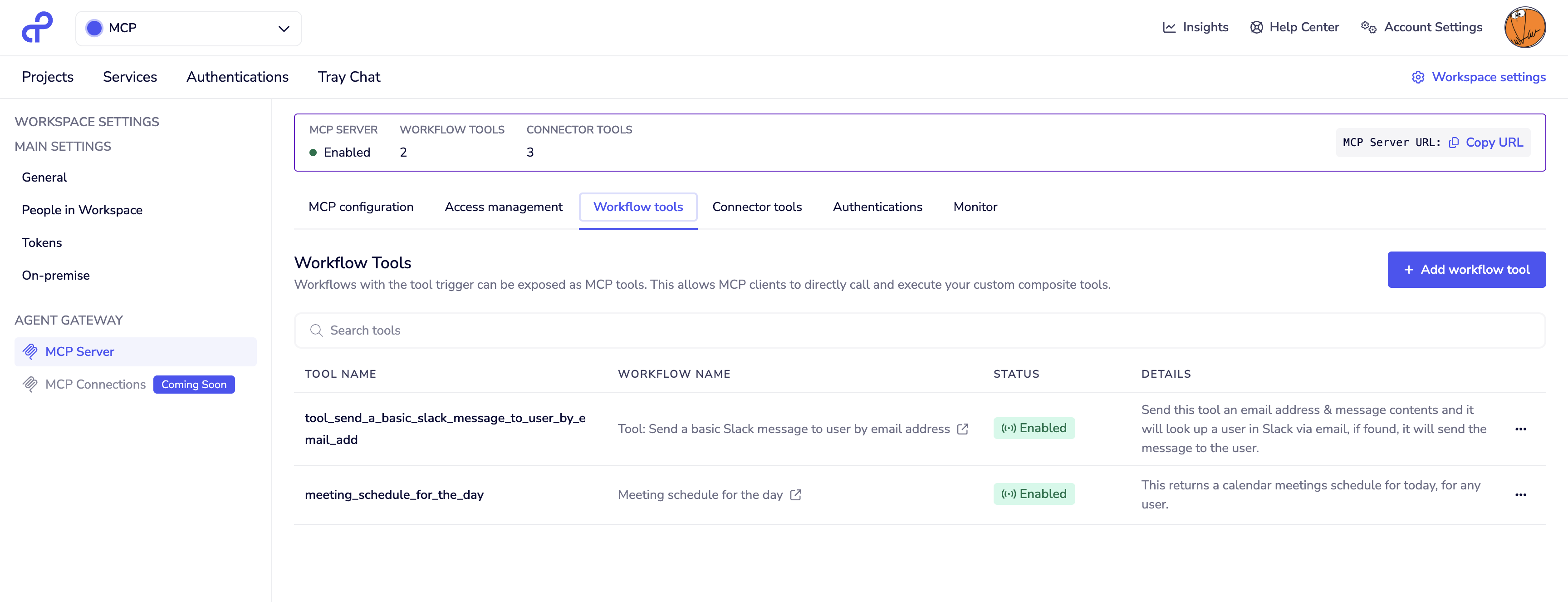Click the Help Center lifebuoy icon
This screenshot has height=602, width=1568.
tap(1256, 27)
